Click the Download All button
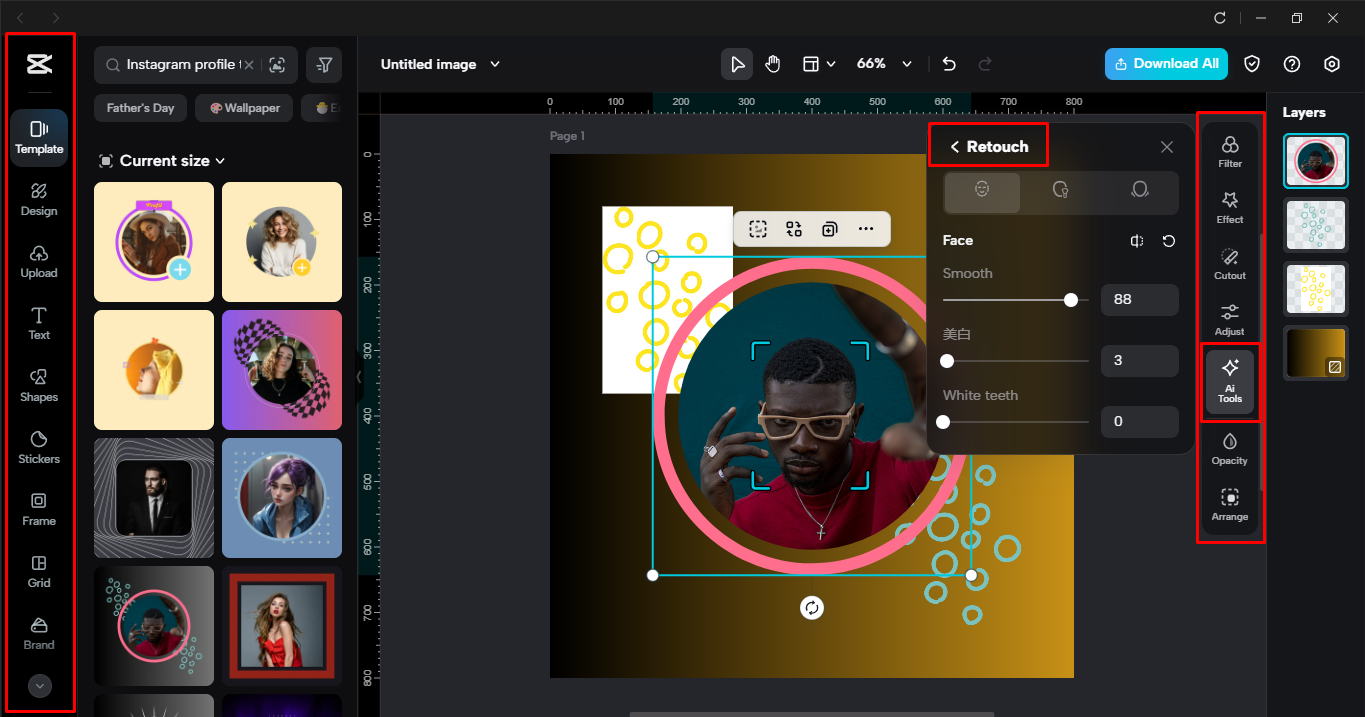Viewport: 1365px width, 717px height. point(1166,63)
